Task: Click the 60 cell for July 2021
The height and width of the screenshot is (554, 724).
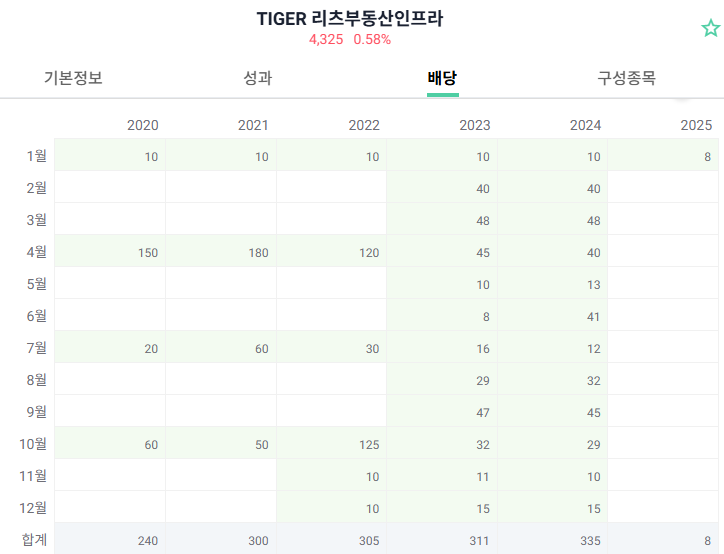Action: point(221,347)
